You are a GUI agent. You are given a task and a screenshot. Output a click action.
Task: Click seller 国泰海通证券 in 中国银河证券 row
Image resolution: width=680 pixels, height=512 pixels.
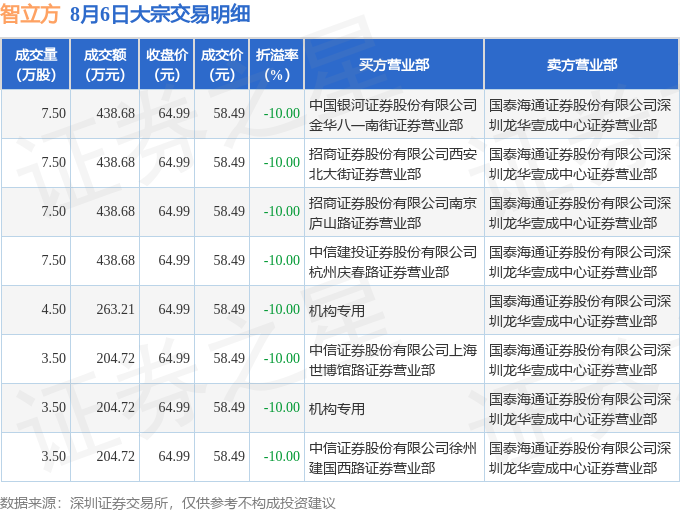pos(580,115)
